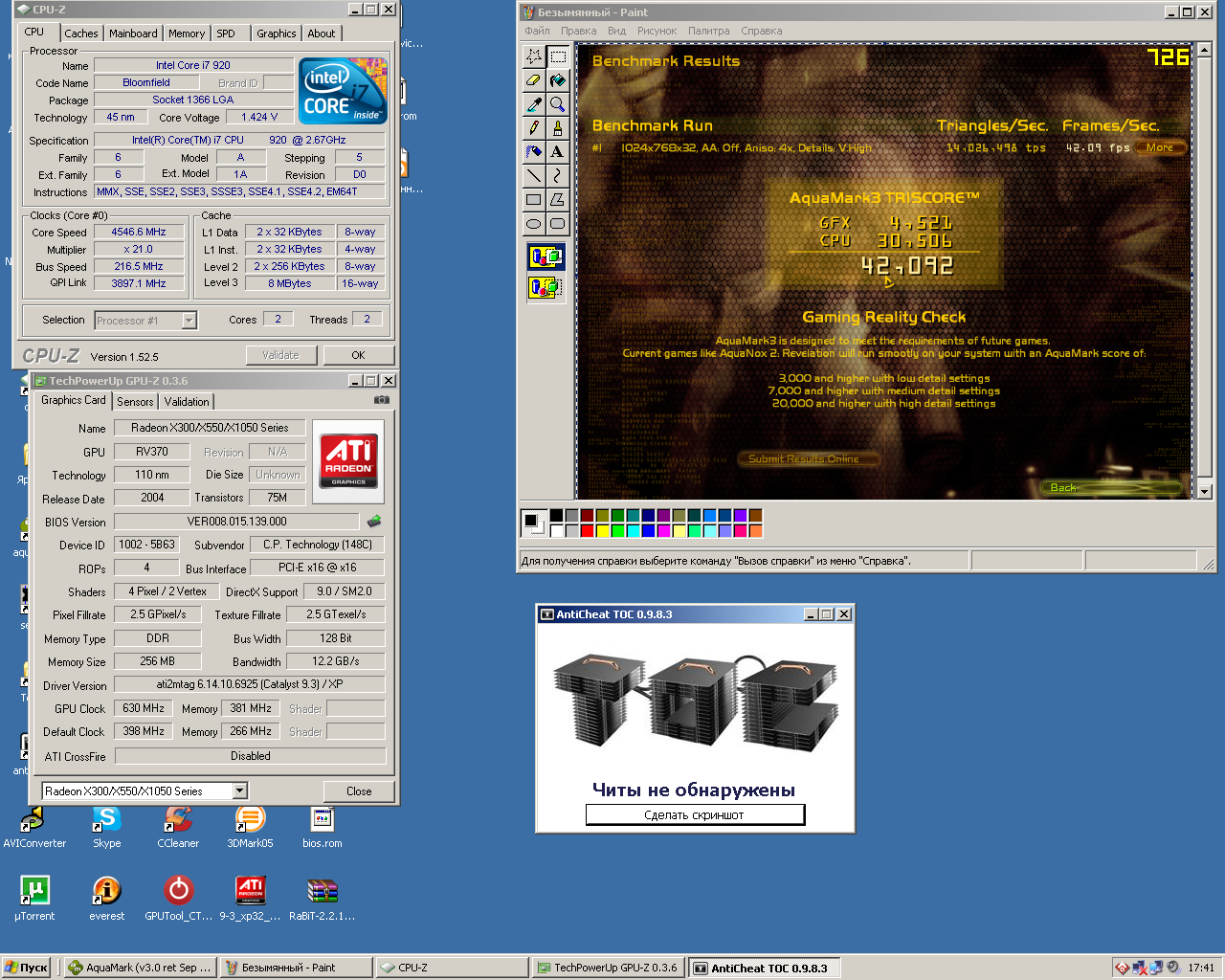Image resolution: width=1225 pixels, height=980 pixels.
Task: Select the Rounded Rectangle tool
Action: click(557, 223)
